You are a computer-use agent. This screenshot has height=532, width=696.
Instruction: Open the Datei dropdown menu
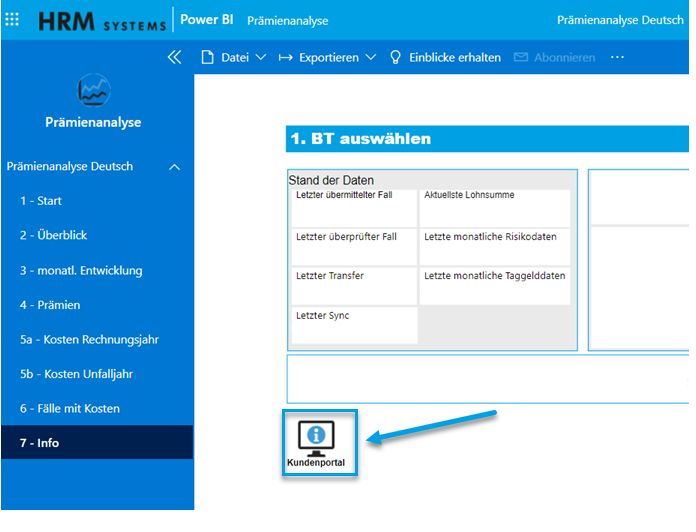234,58
